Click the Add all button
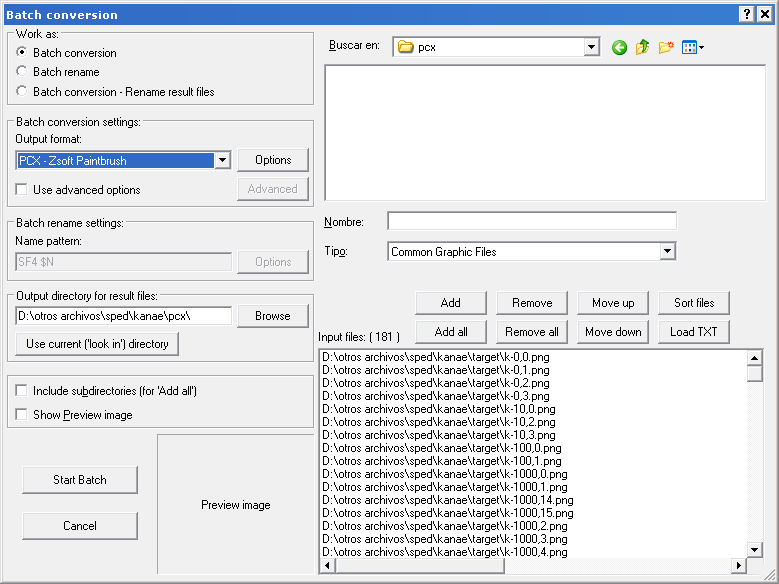This screenshot has width=779, height=584. tap(451, 332)
